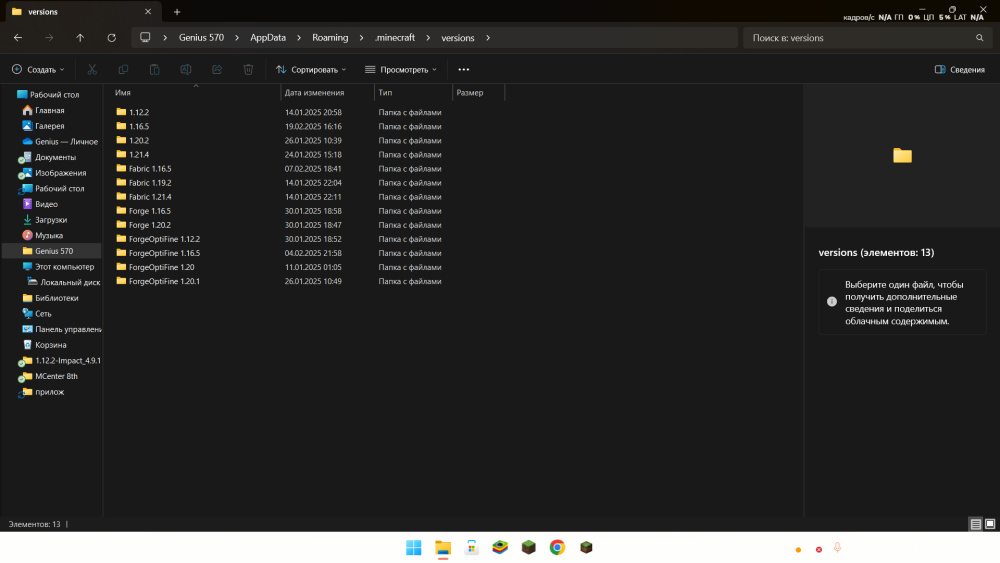Screen dimensions: 1000x563
Task: Expand chevron after versions in path
Action: coord(488,38)
